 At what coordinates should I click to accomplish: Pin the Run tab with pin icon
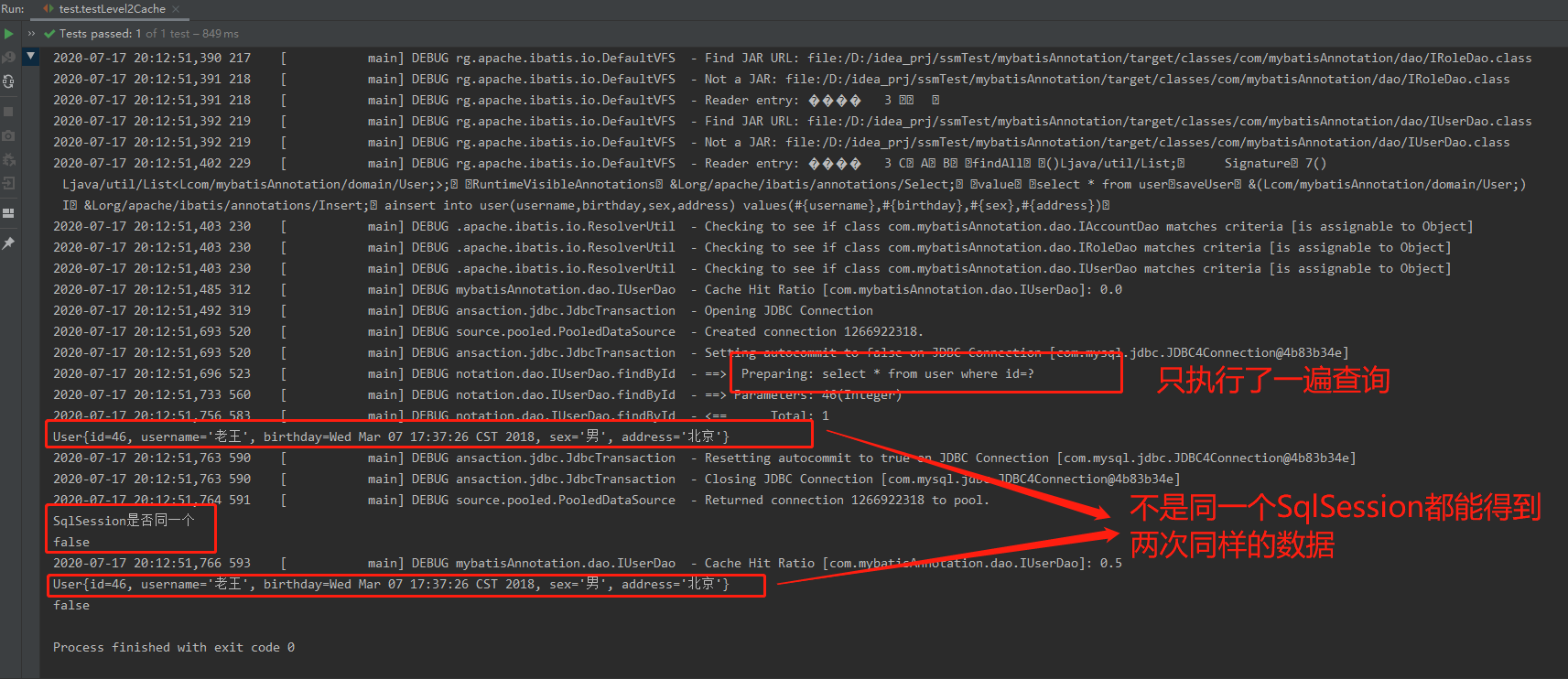coord(8,243)
